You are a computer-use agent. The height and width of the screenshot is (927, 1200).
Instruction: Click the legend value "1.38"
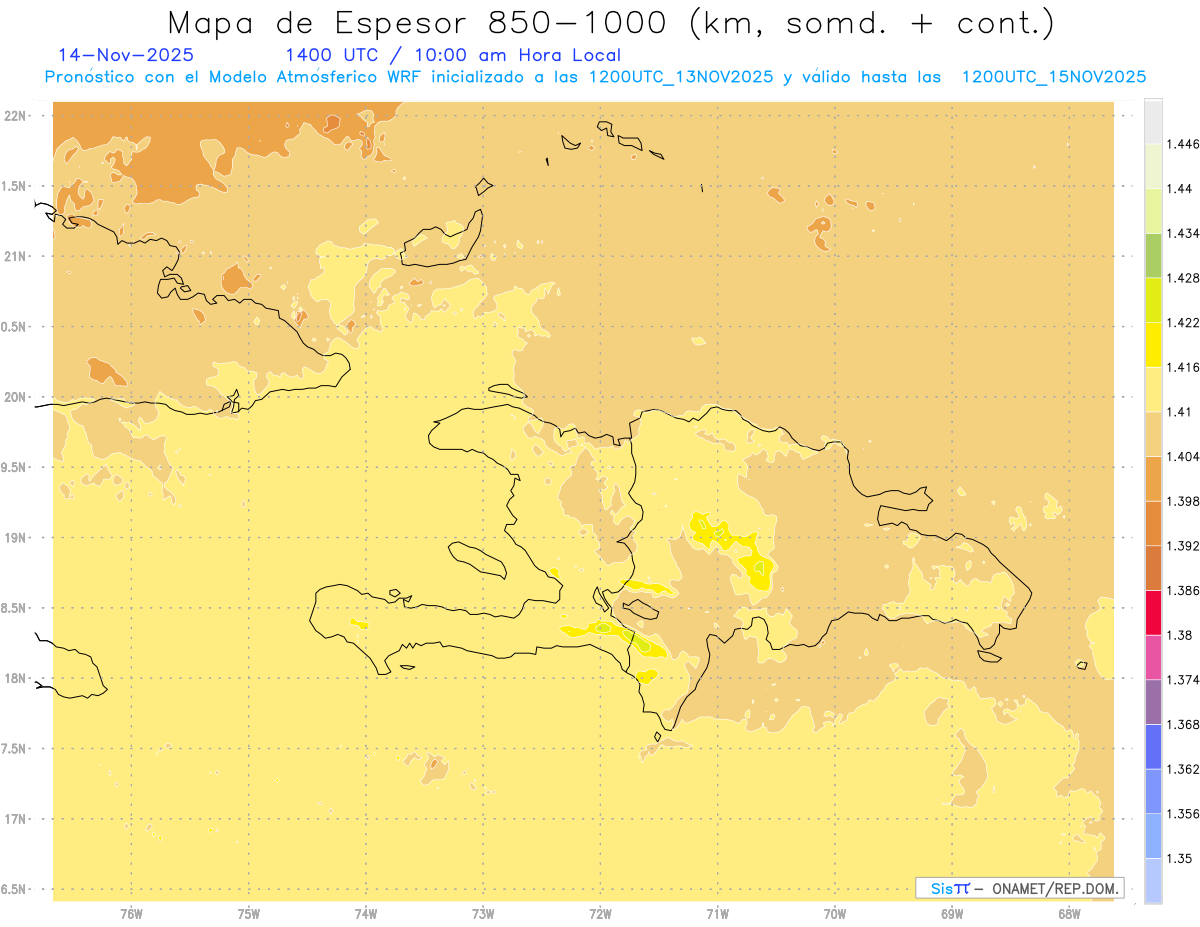1179,635
